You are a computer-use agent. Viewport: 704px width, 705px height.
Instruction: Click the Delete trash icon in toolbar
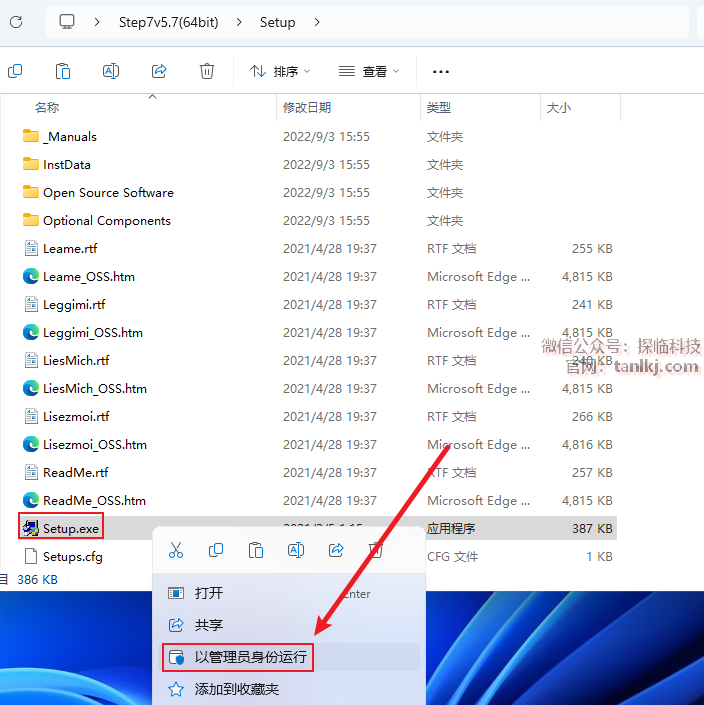coord(207,71)
